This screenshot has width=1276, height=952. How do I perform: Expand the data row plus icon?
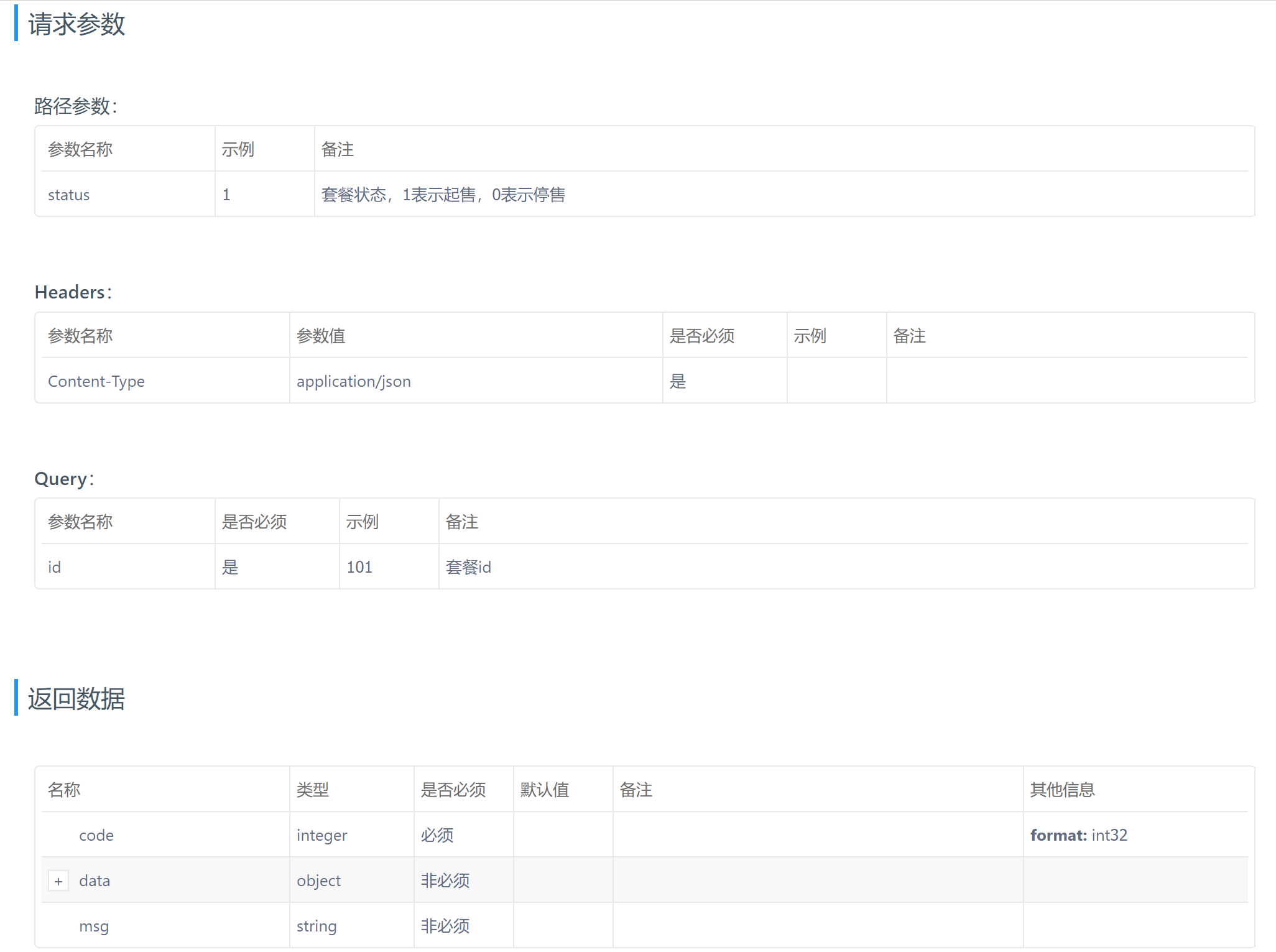58,881
